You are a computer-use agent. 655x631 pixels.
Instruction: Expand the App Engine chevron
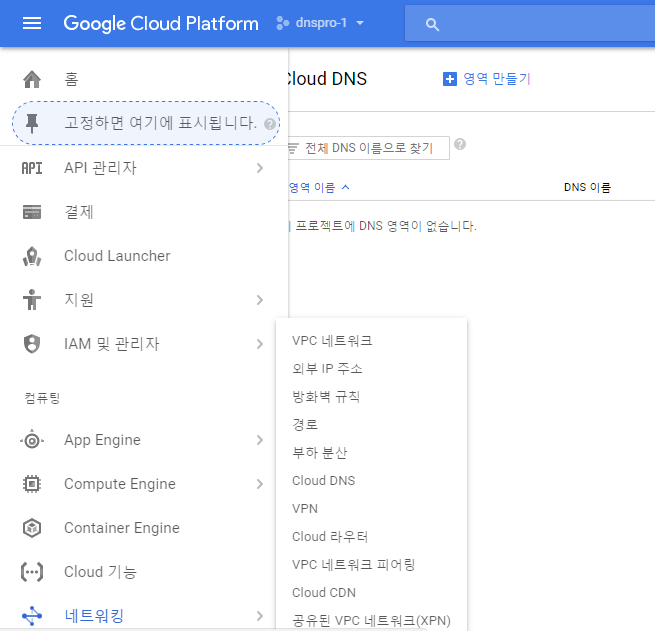pos(260,440)
